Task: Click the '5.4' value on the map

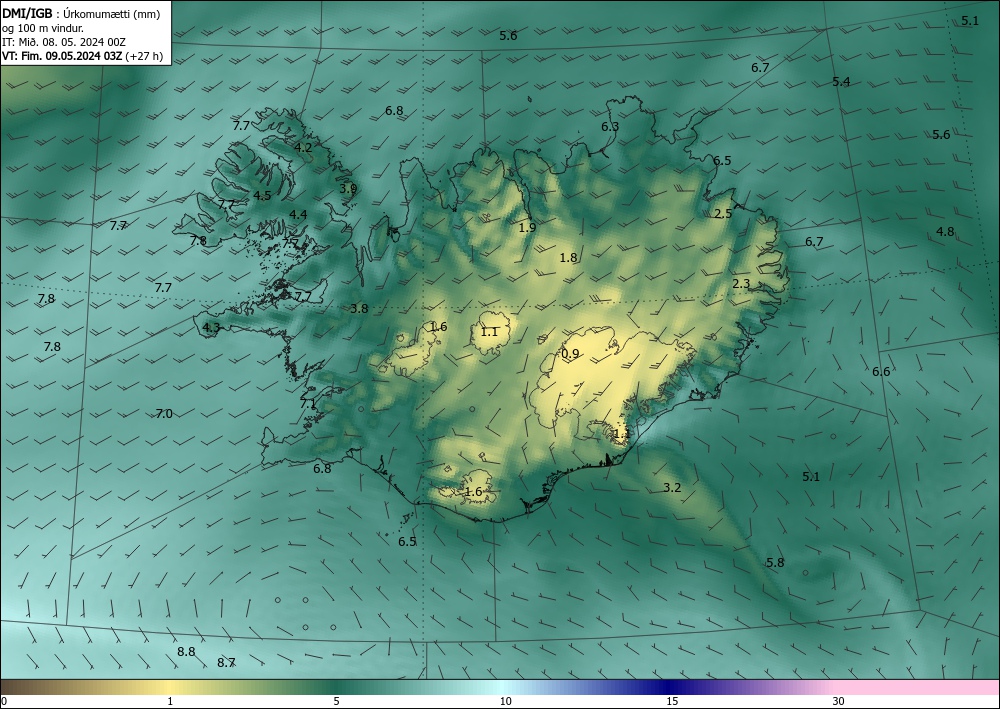Action: pos(841,82)
